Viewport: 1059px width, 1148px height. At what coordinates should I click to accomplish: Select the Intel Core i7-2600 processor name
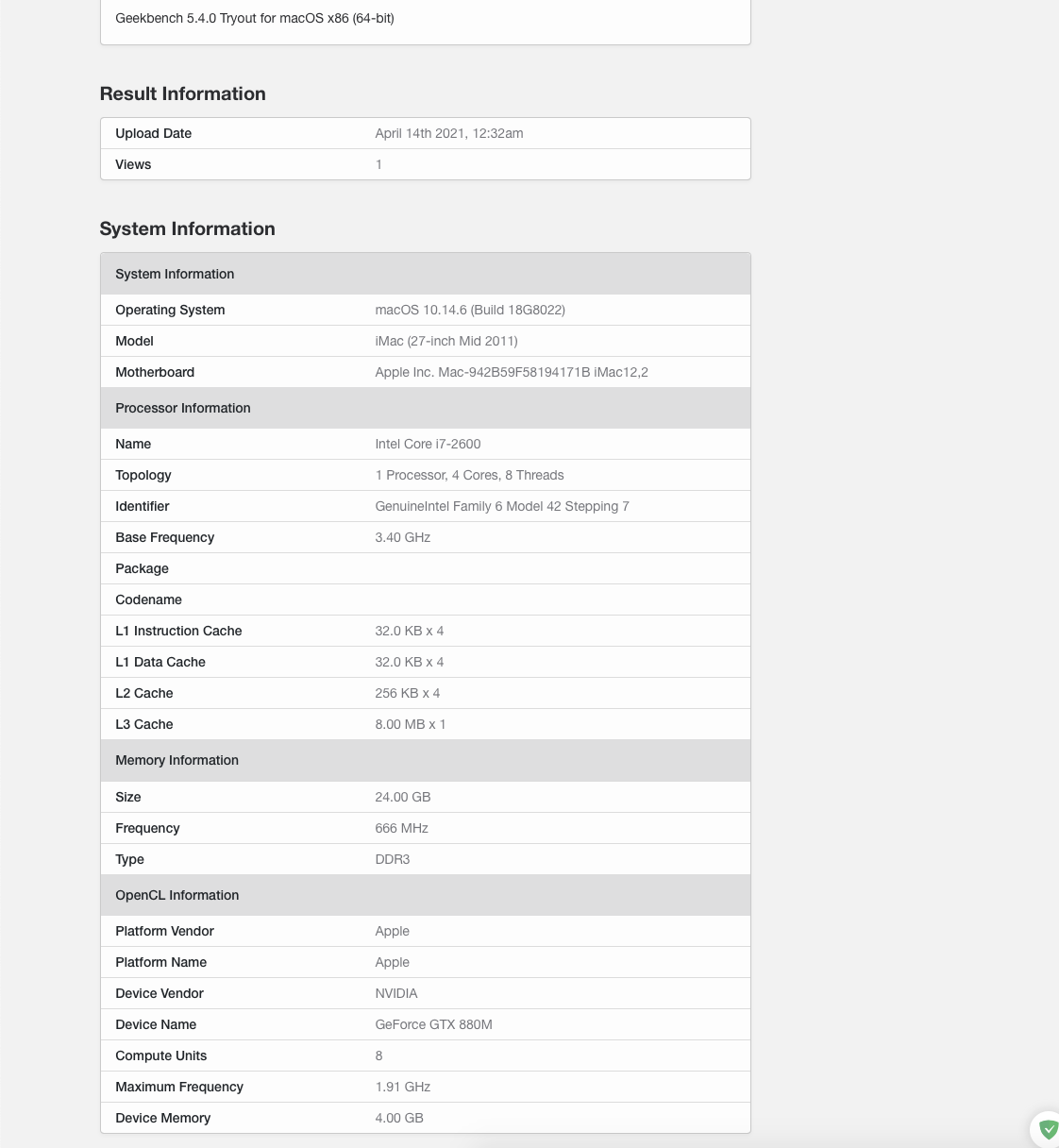[428, 444]
